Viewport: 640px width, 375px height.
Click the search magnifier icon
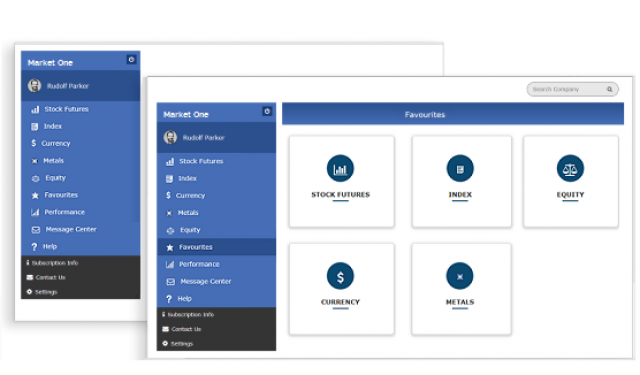pos(609,89)
